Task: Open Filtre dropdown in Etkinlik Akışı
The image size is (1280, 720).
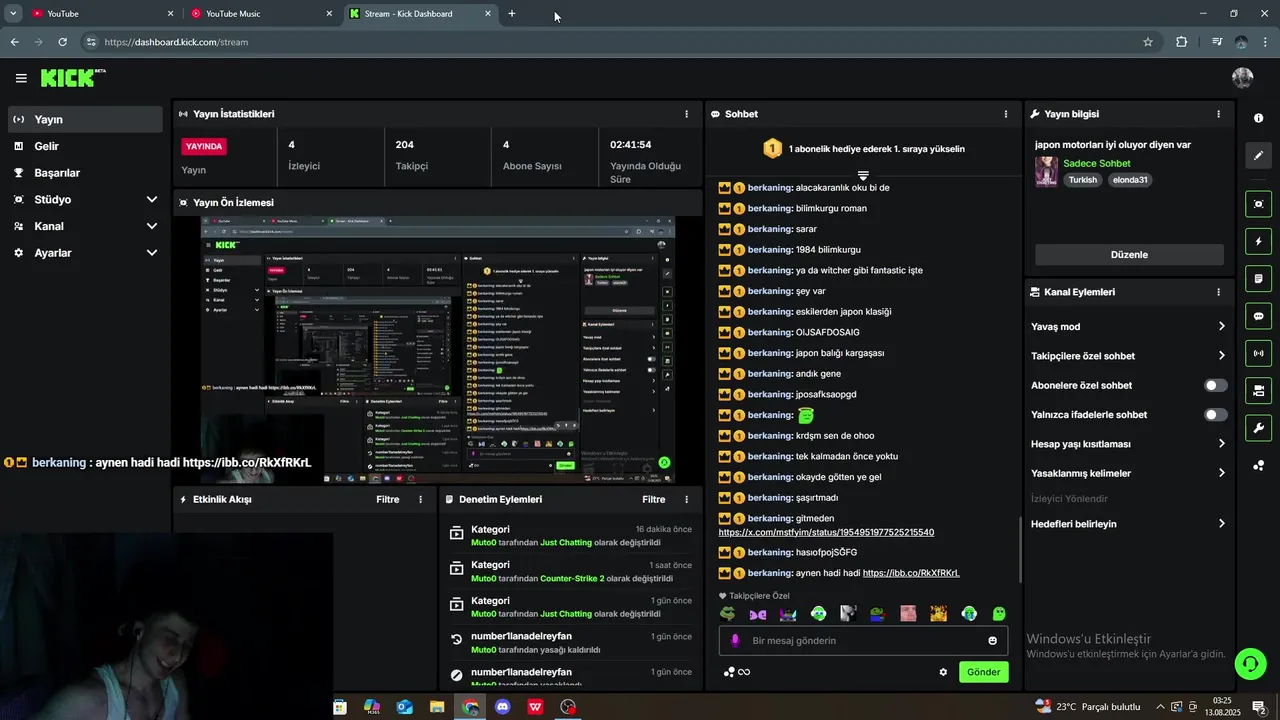Action: click(x=387, y=499)
